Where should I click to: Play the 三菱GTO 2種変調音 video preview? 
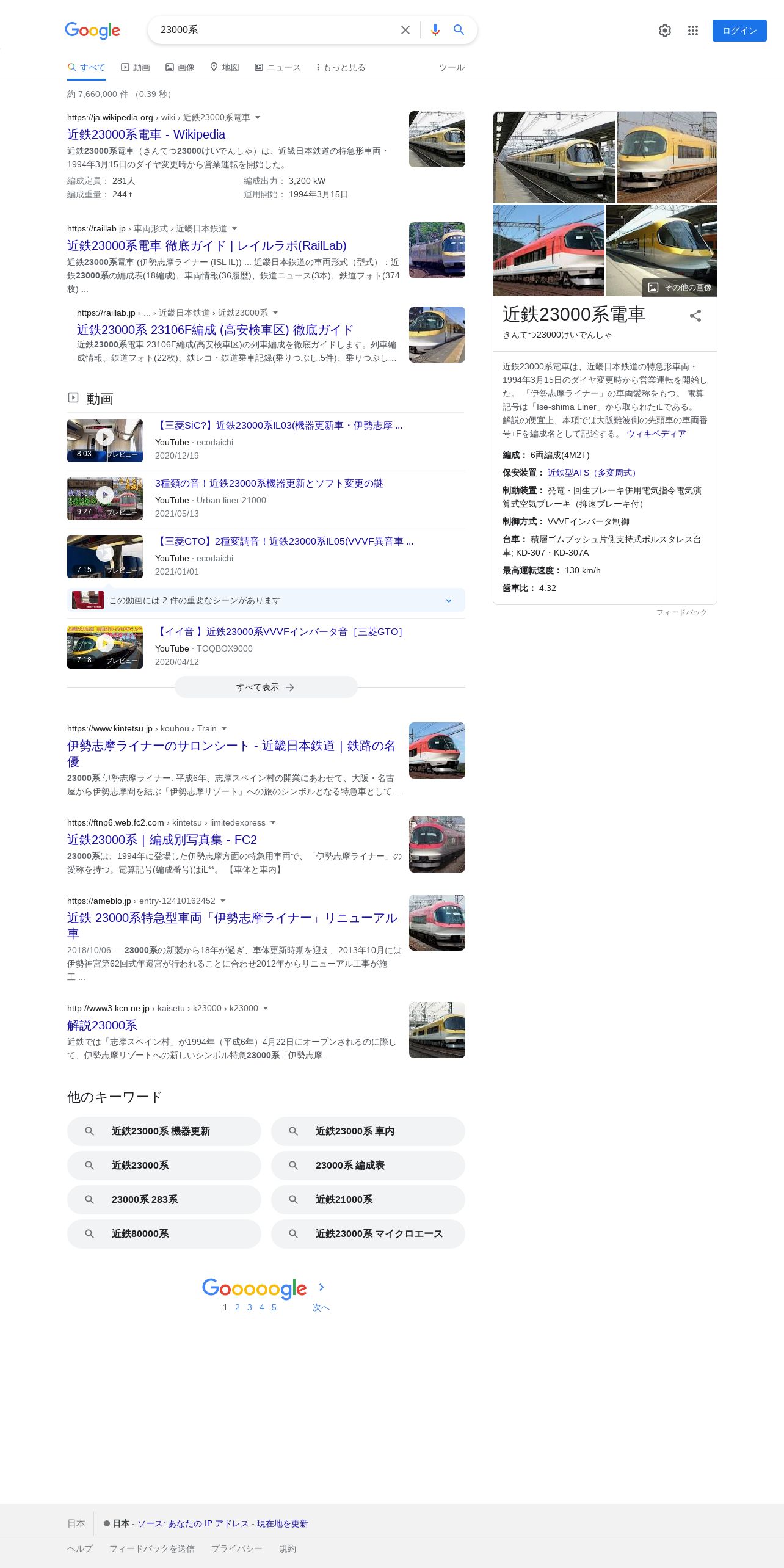coord(105,557)
